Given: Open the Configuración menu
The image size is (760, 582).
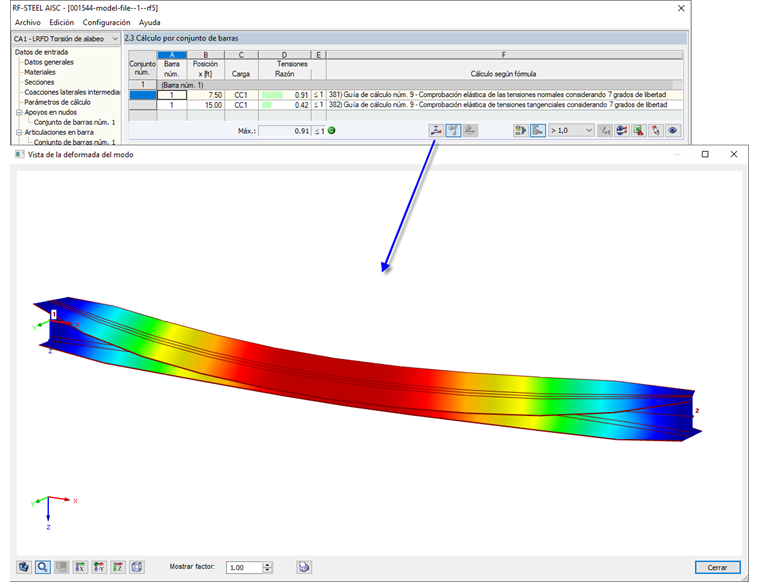Looking at the screenshot, I should tap(106, 22).
